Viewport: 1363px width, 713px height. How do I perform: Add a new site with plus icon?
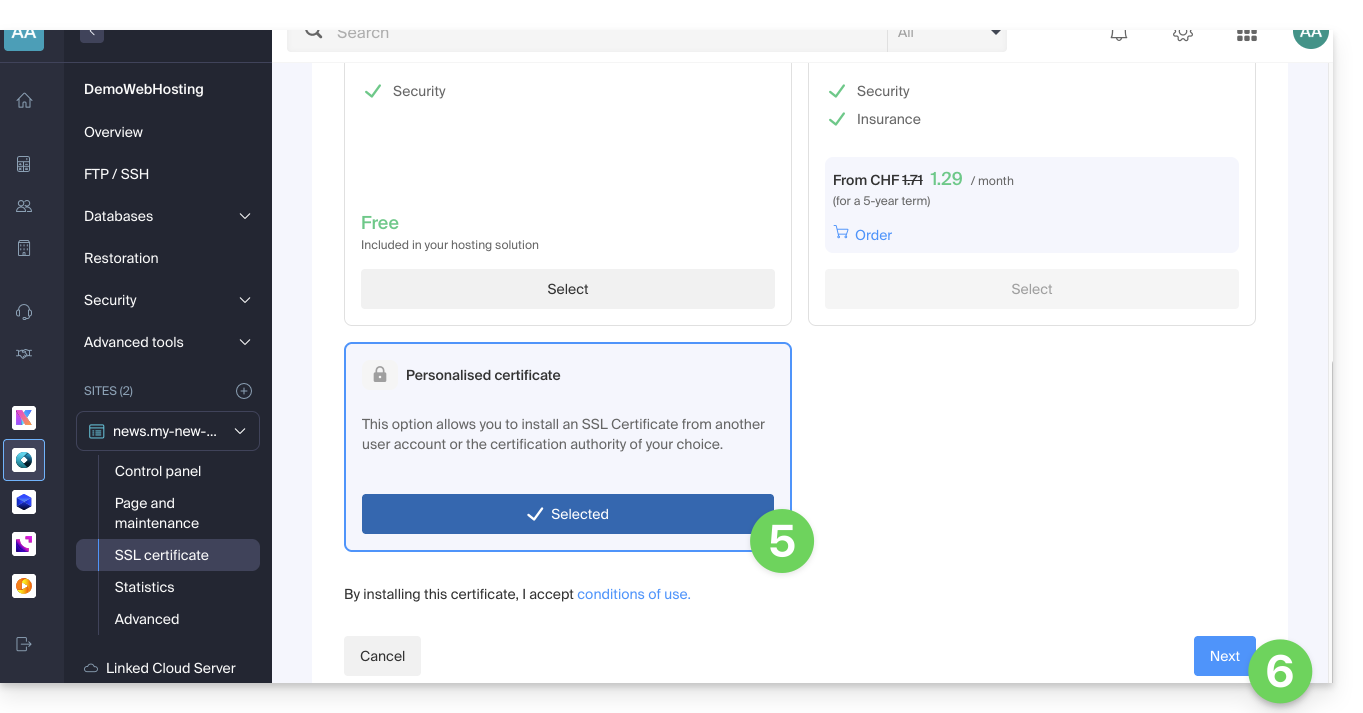point(244,391)
